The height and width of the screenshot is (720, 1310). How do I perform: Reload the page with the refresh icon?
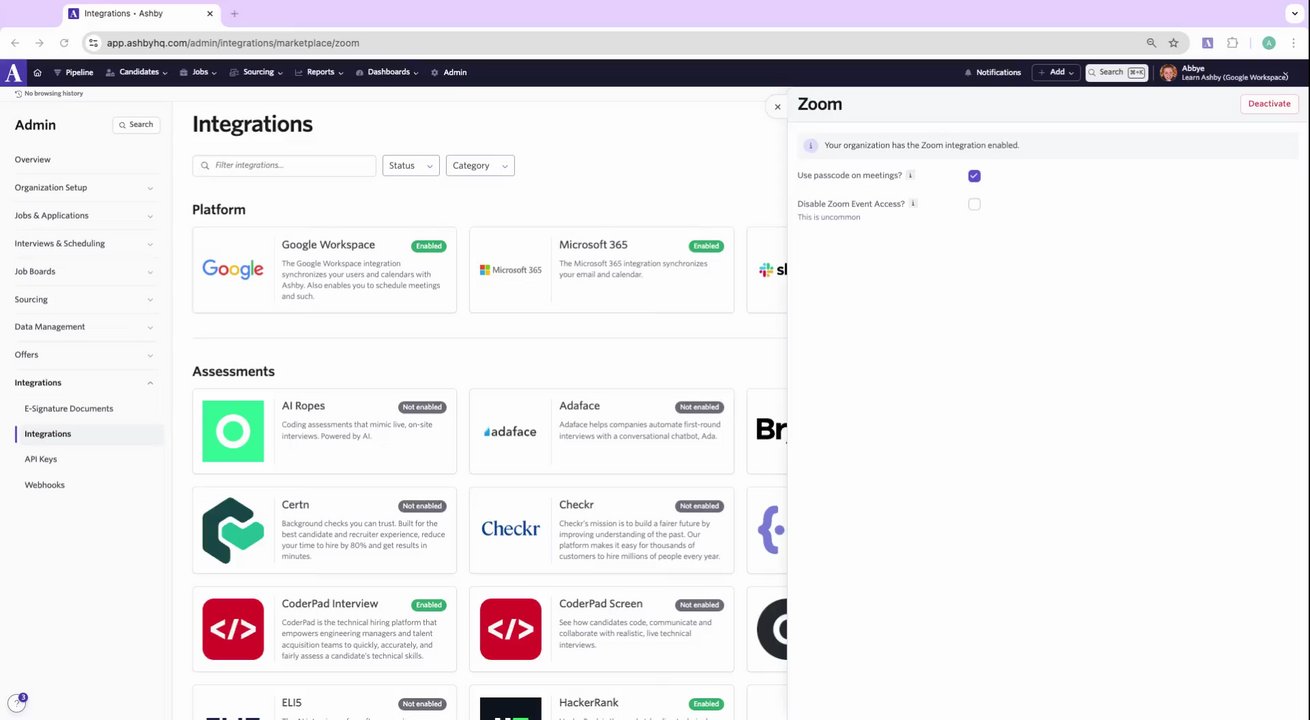64,43
